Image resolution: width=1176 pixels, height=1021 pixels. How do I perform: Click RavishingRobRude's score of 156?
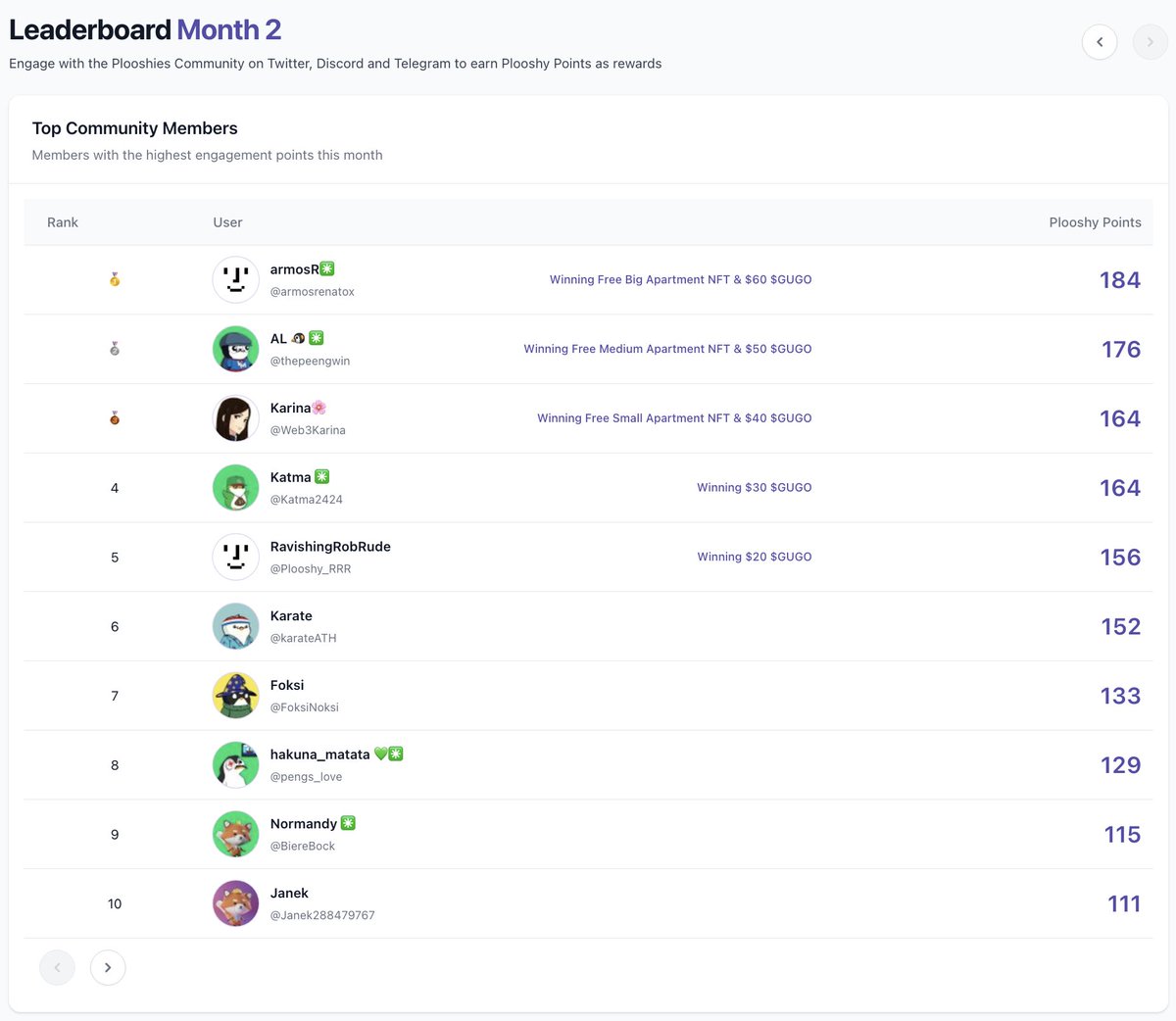click(1120, 558)
